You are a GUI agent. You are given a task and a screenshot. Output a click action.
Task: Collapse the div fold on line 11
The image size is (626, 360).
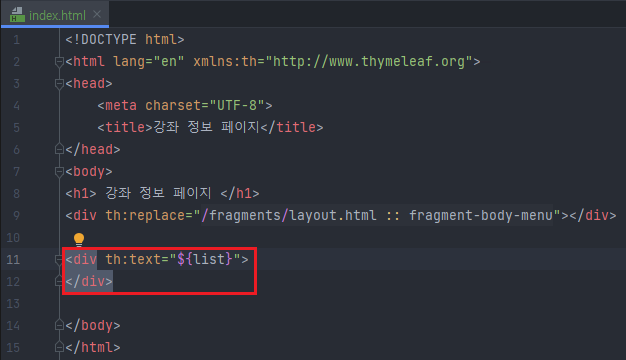coord(59,259)
